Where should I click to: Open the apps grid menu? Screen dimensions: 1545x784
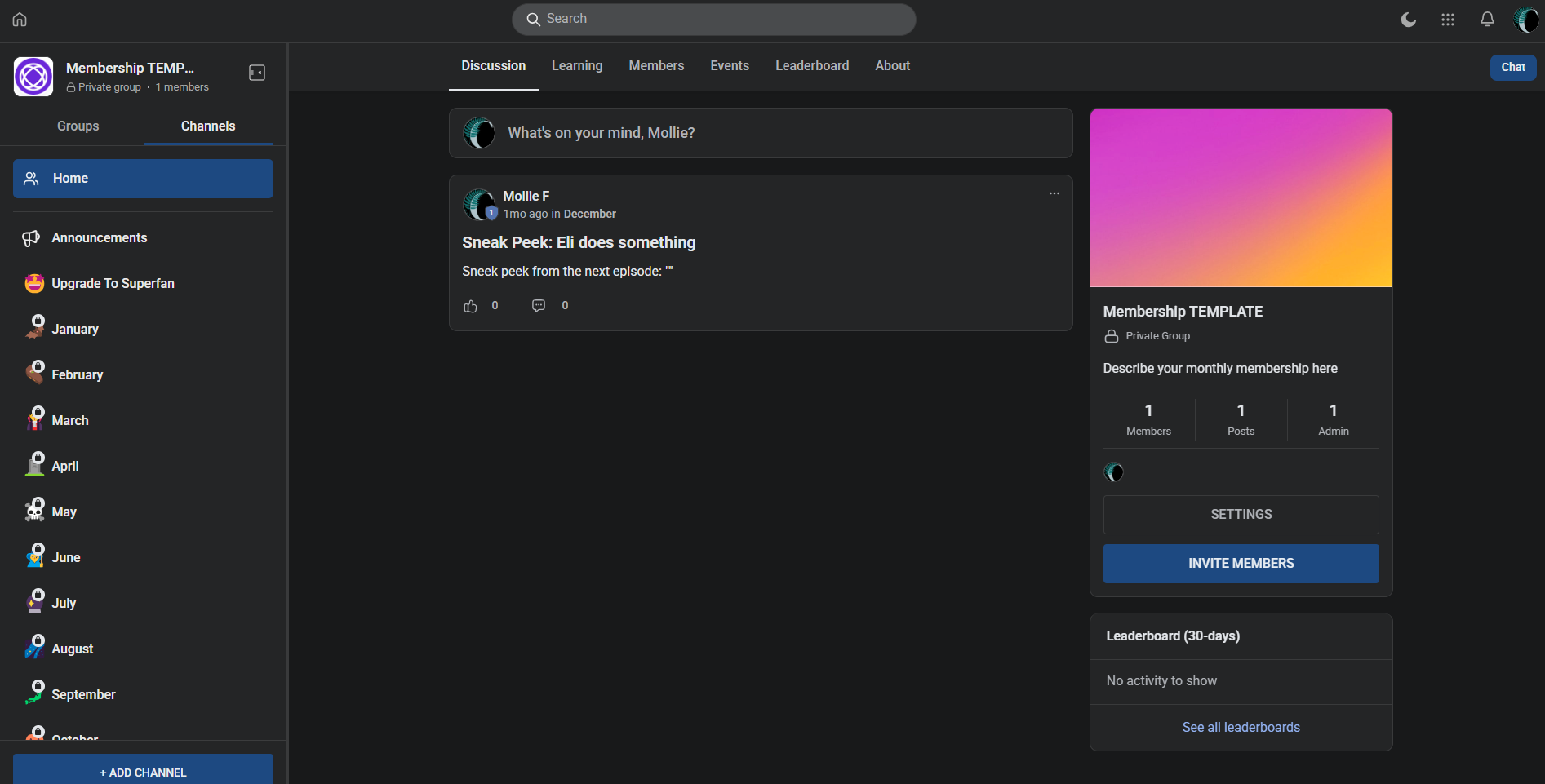coord(1447,20)
